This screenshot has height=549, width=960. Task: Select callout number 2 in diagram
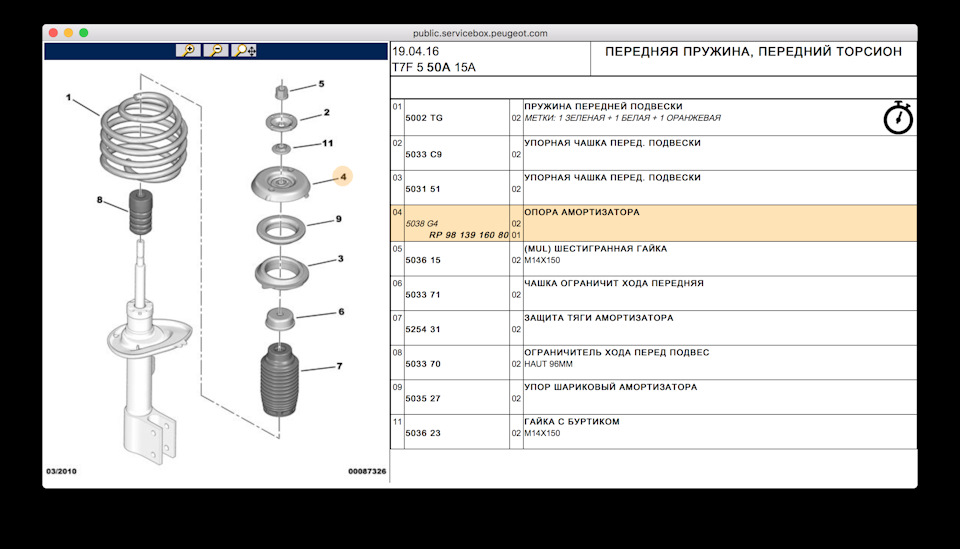pos(327,113)
